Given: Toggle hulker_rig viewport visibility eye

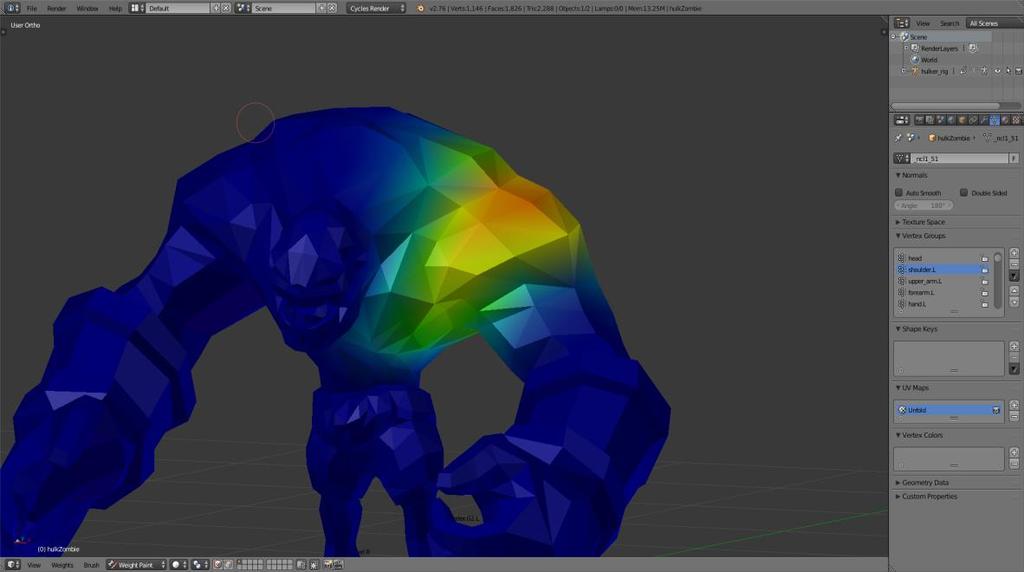Looking at the screenshot, I should tap(997, 71).
